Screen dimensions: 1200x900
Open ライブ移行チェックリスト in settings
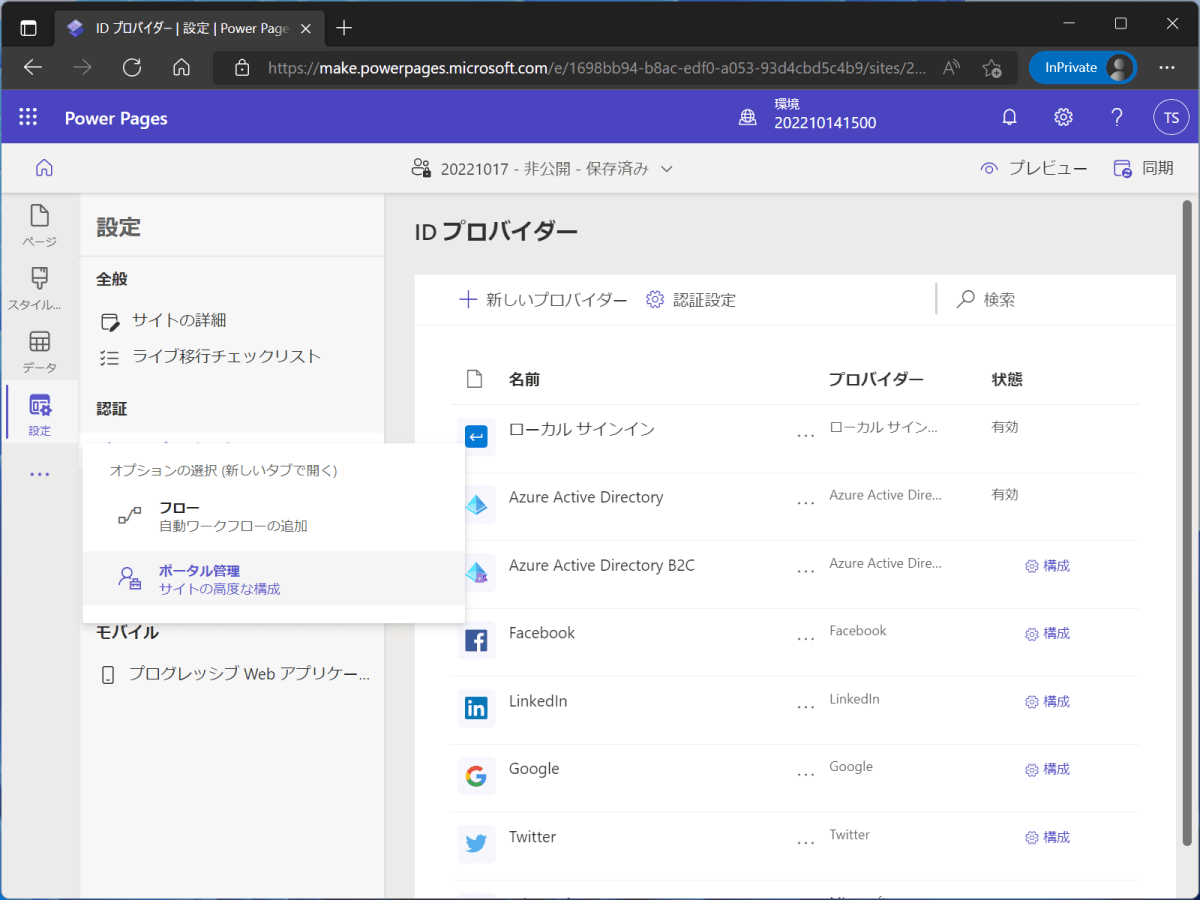tap(210, 356)
